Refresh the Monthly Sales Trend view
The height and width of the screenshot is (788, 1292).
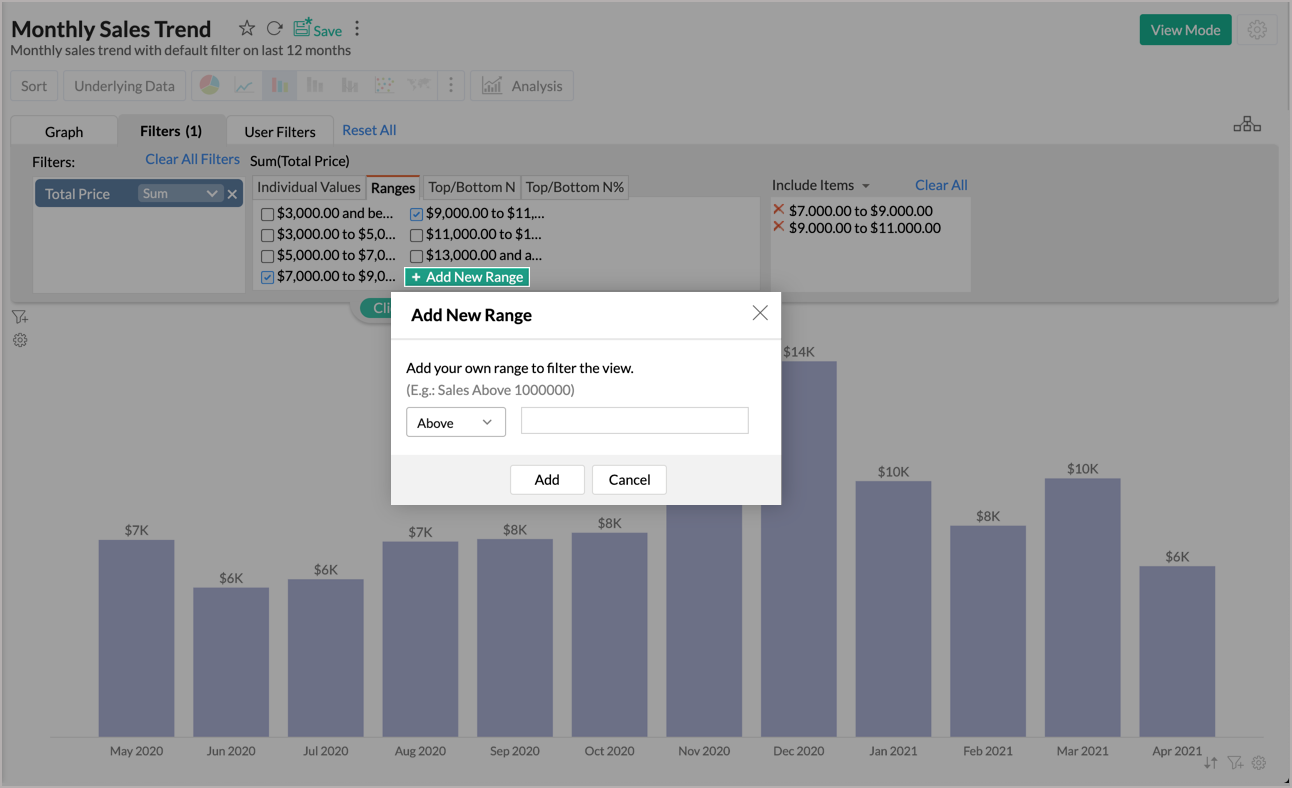tap(272, 28)
